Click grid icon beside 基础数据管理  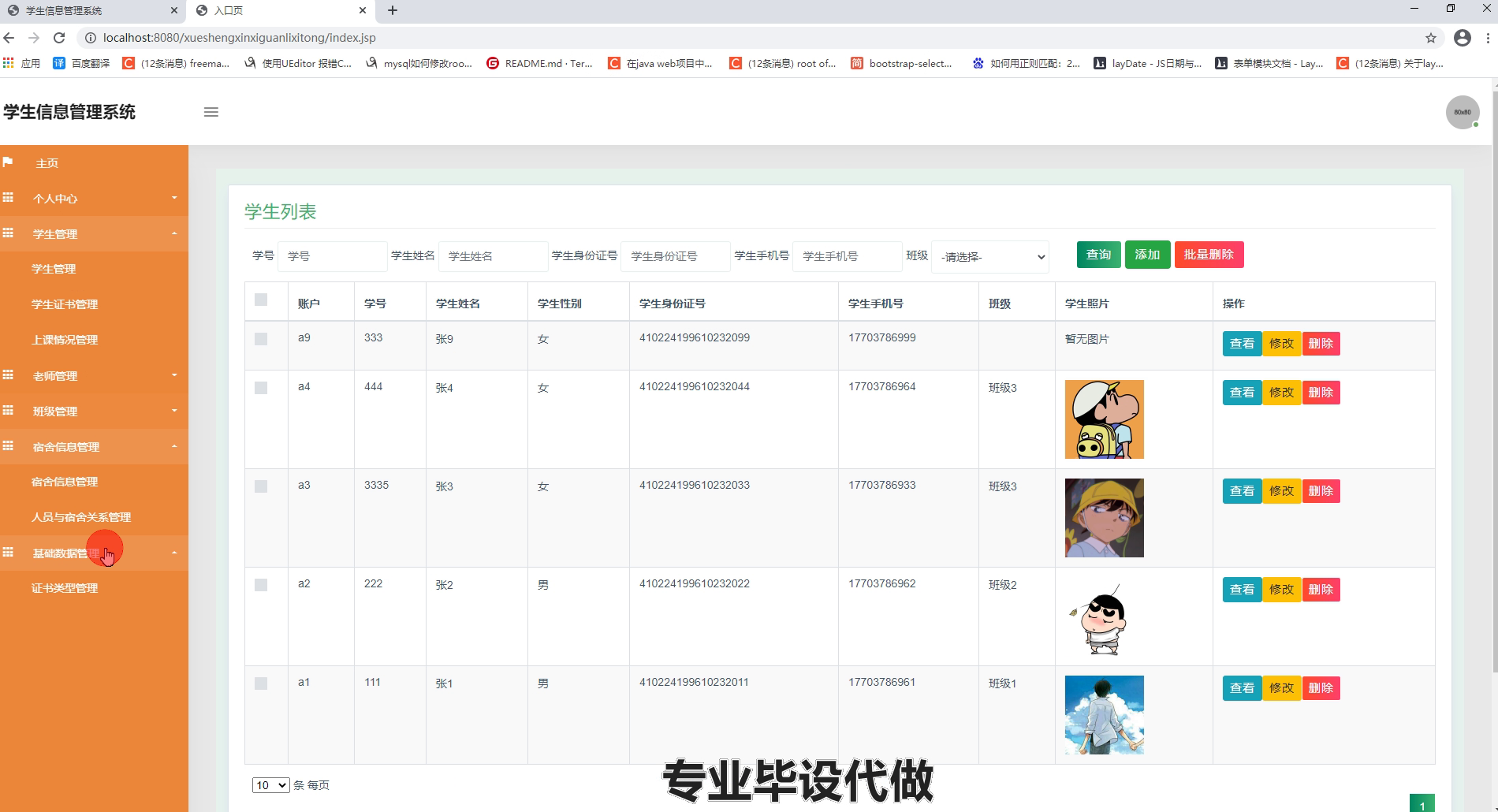coord(8,553)
